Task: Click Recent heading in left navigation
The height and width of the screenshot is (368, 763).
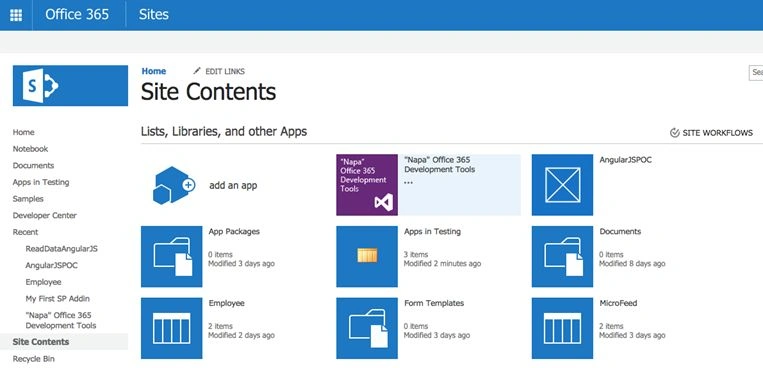Action: tap(25, 232)
